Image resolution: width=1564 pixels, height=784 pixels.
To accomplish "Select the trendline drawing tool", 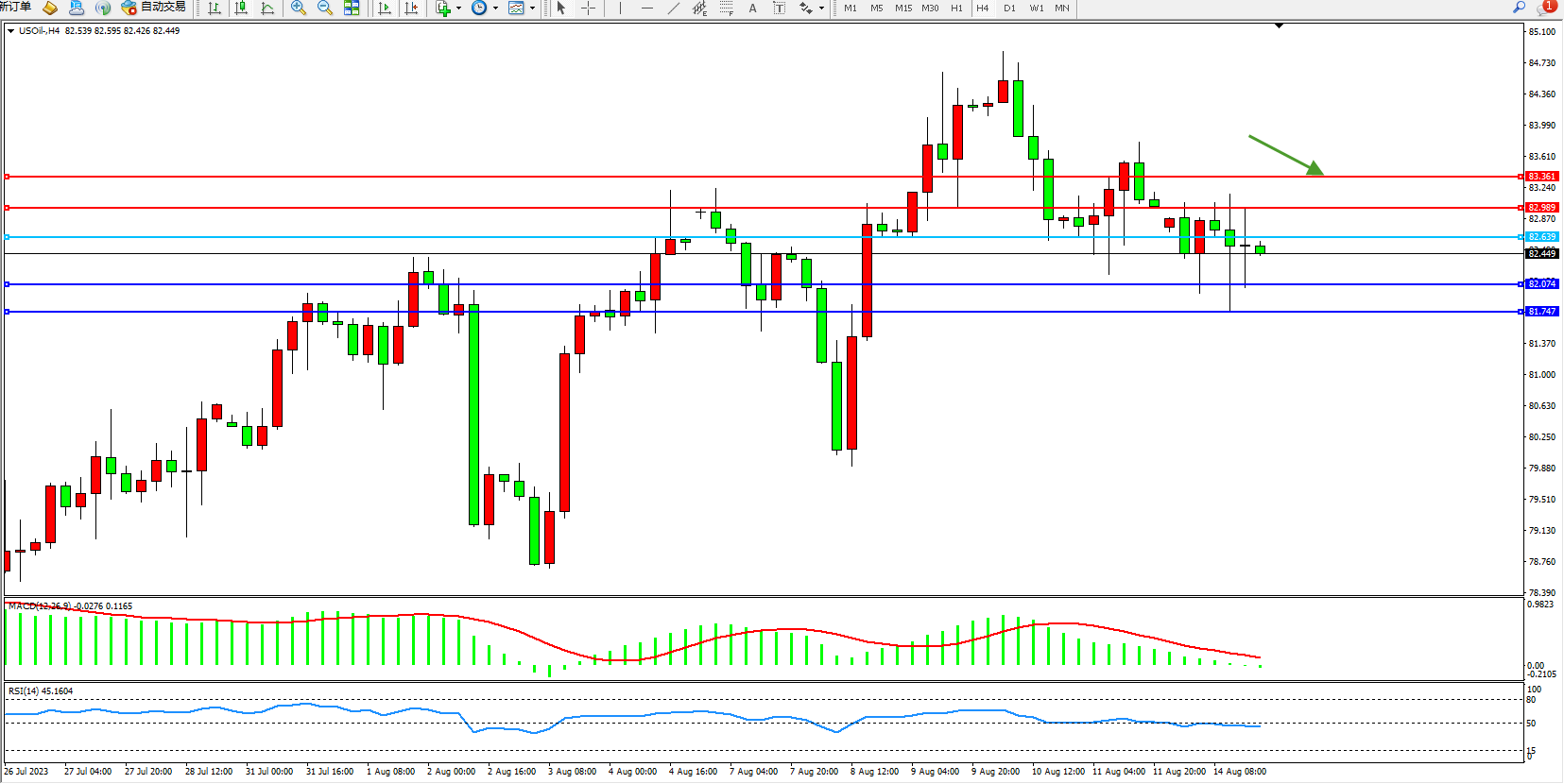I will [673, 9].
